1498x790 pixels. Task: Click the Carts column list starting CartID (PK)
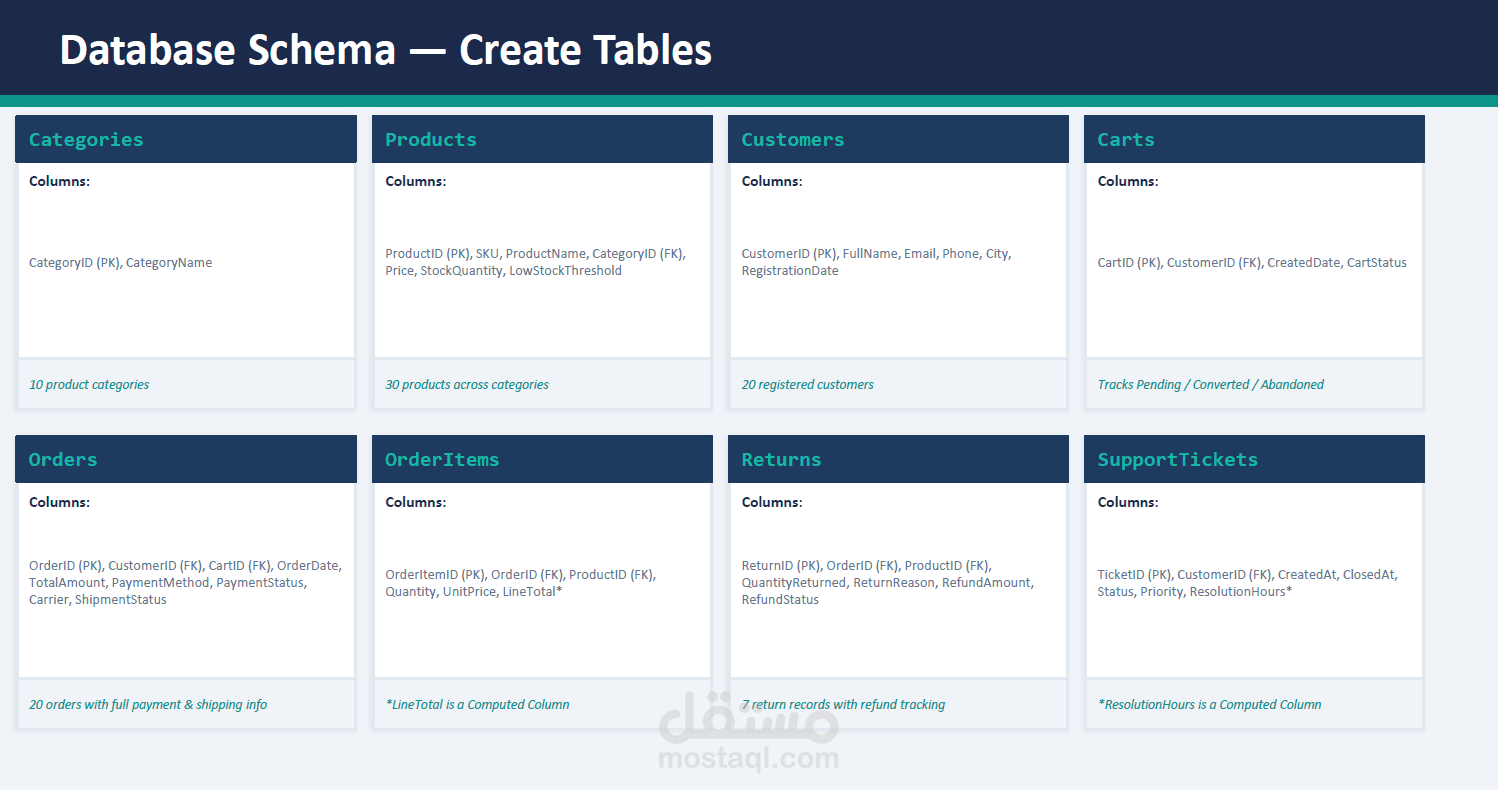1252,263
